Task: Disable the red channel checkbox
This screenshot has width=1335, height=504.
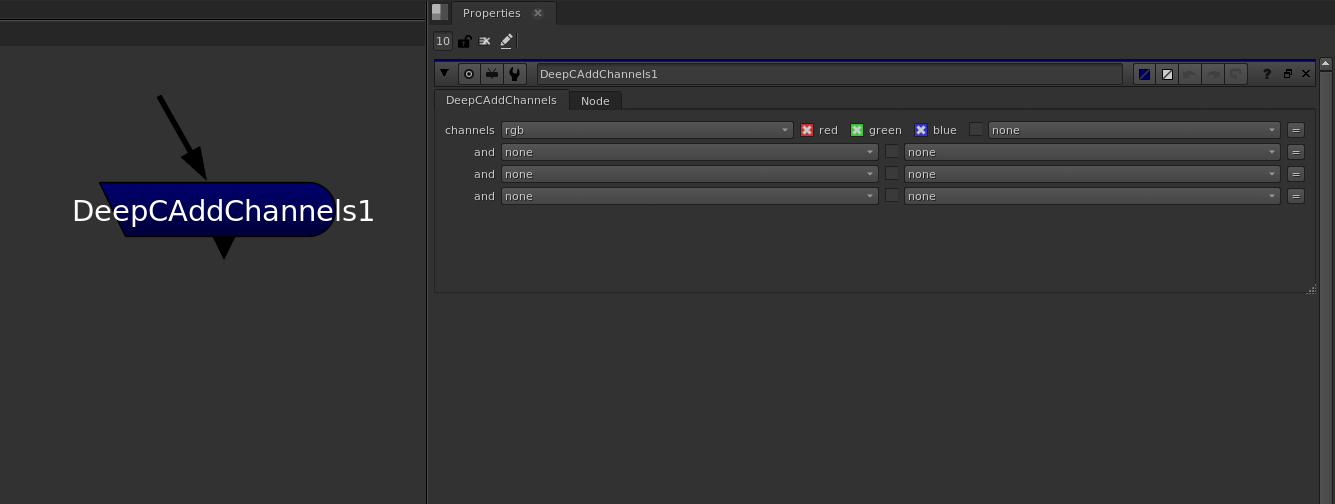Action: pyautogui.click(x=807, y=130)
